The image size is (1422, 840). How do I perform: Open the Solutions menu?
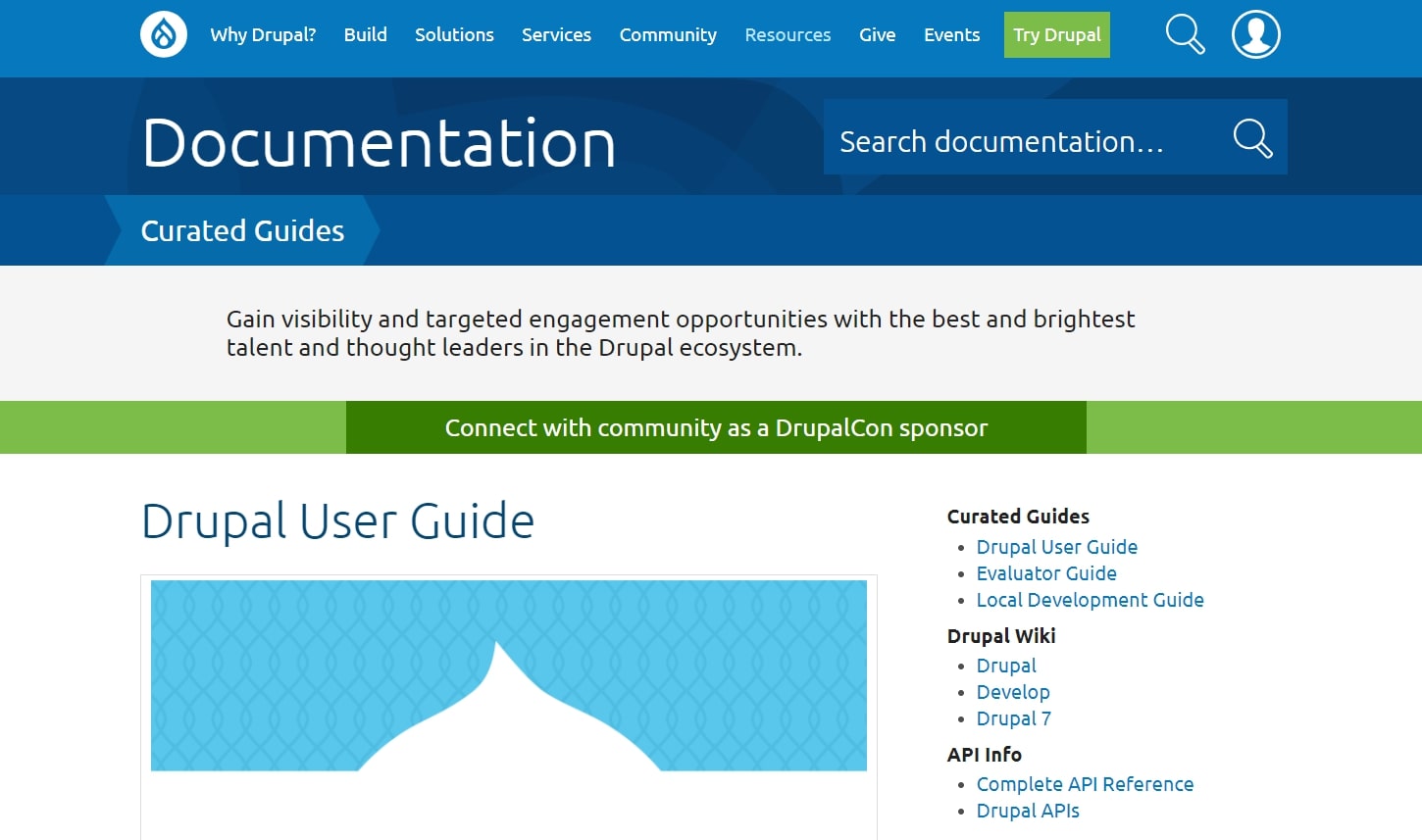[454, 34]
